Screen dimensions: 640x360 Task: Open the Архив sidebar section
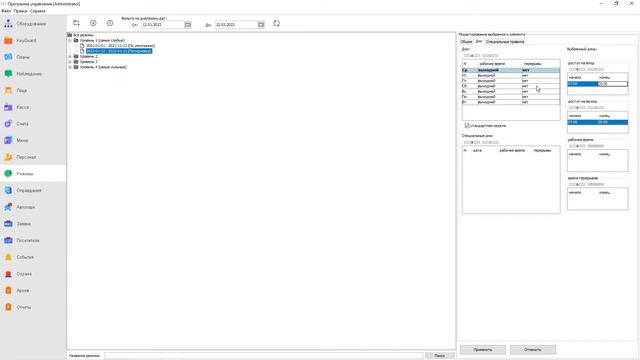point(33,290)
